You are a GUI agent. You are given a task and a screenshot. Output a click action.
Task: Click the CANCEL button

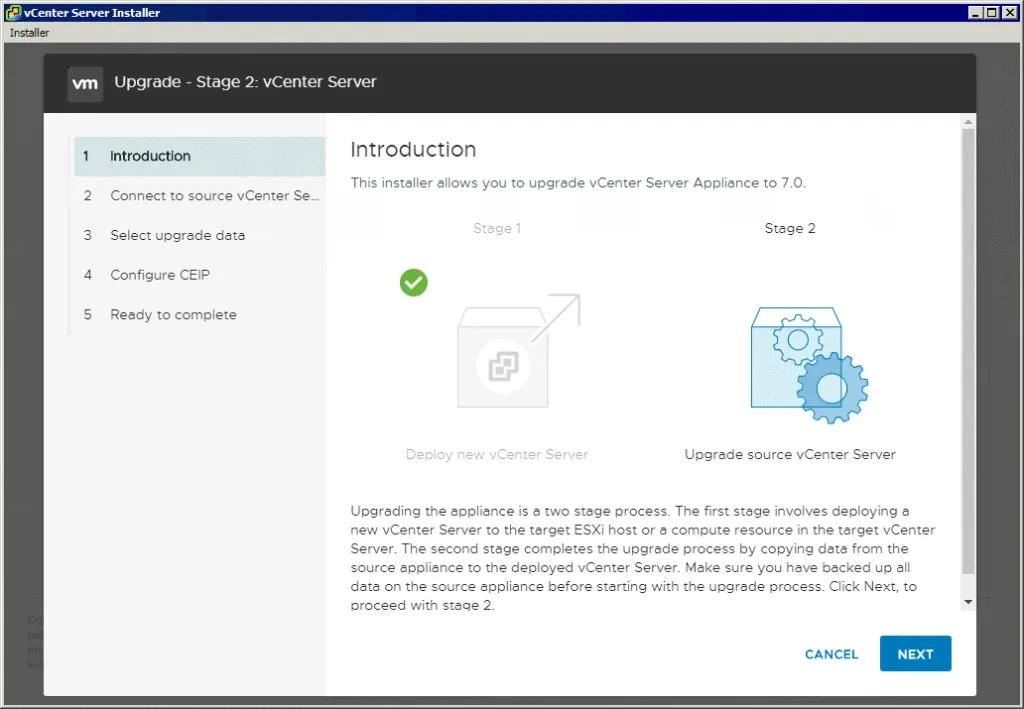[x=831, y=653]
